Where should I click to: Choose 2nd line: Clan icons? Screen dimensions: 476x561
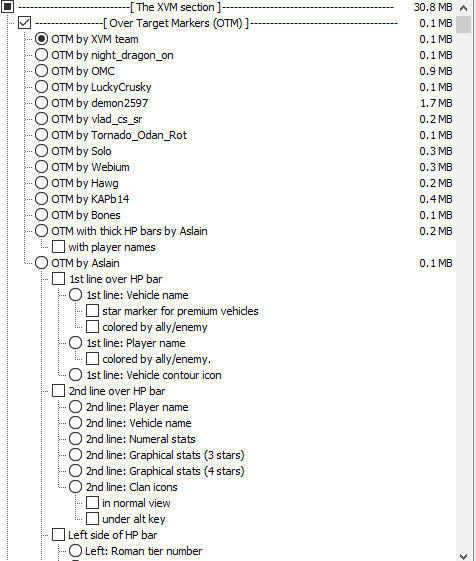point(76,487)
